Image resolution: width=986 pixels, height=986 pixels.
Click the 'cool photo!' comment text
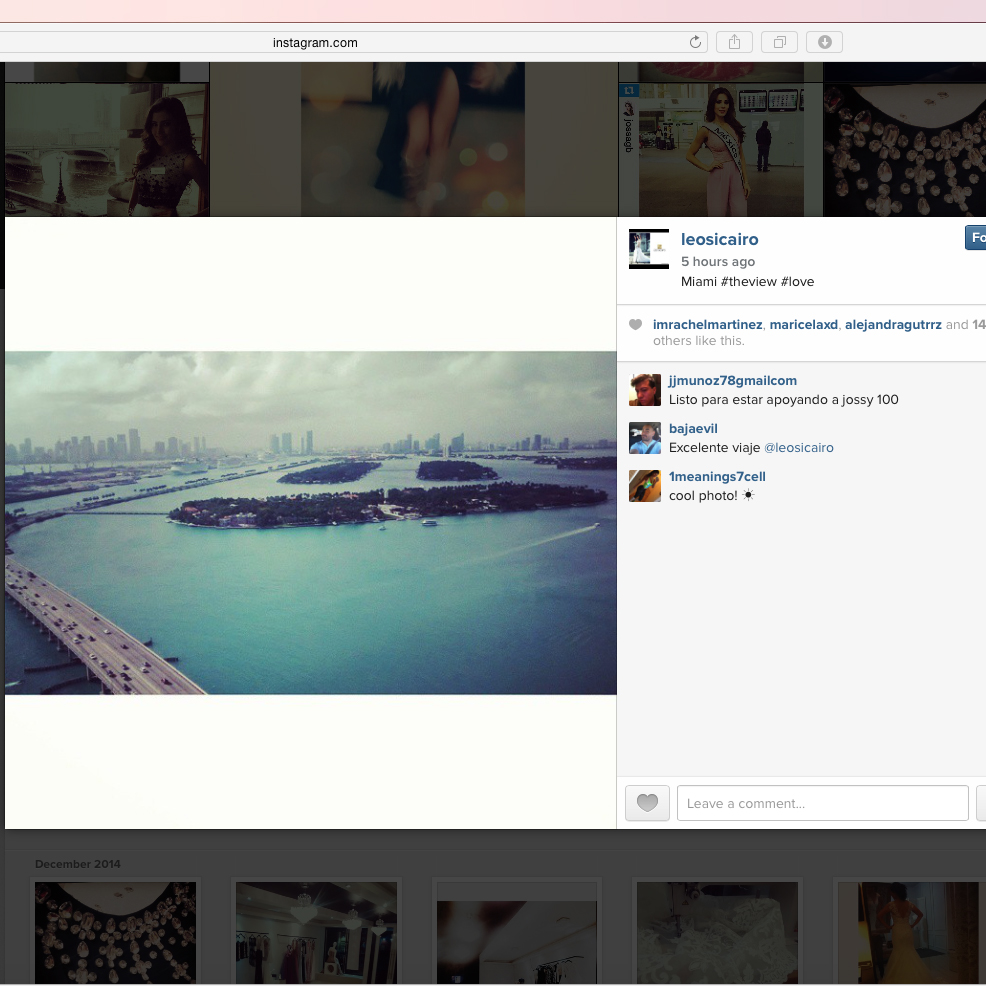pos(703,496)
